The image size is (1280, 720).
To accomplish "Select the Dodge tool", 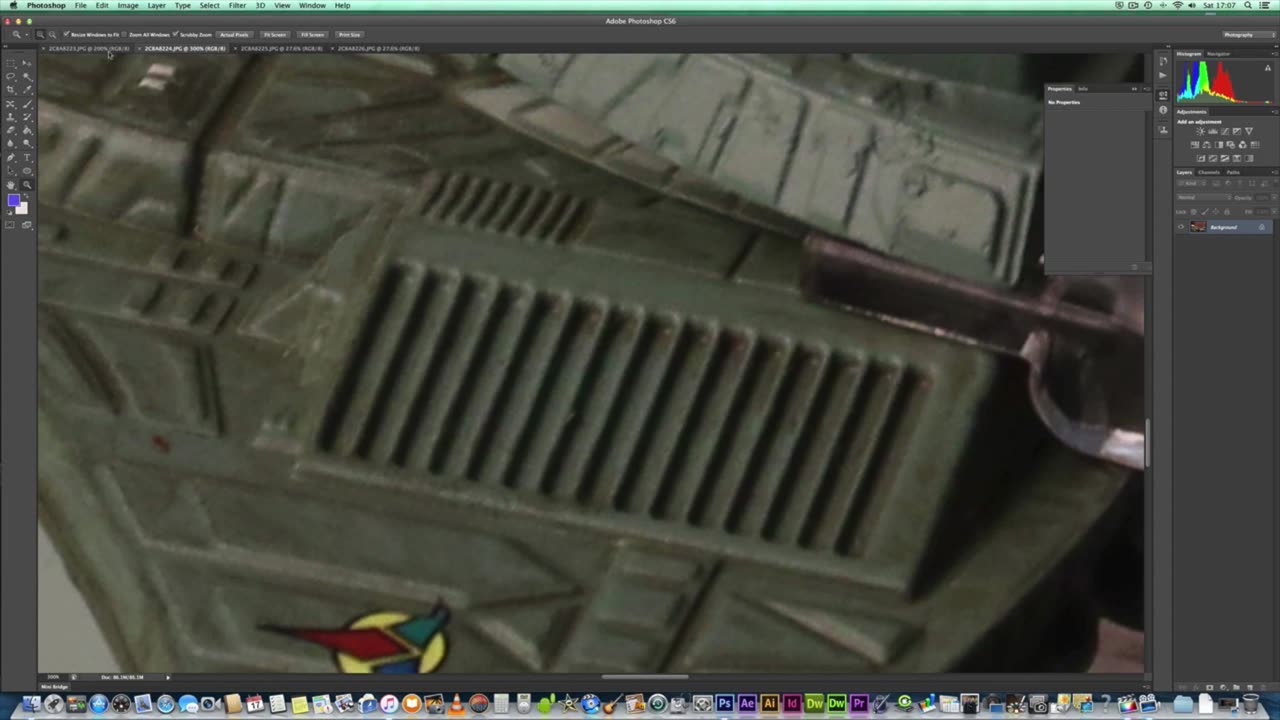I will 27,143.
